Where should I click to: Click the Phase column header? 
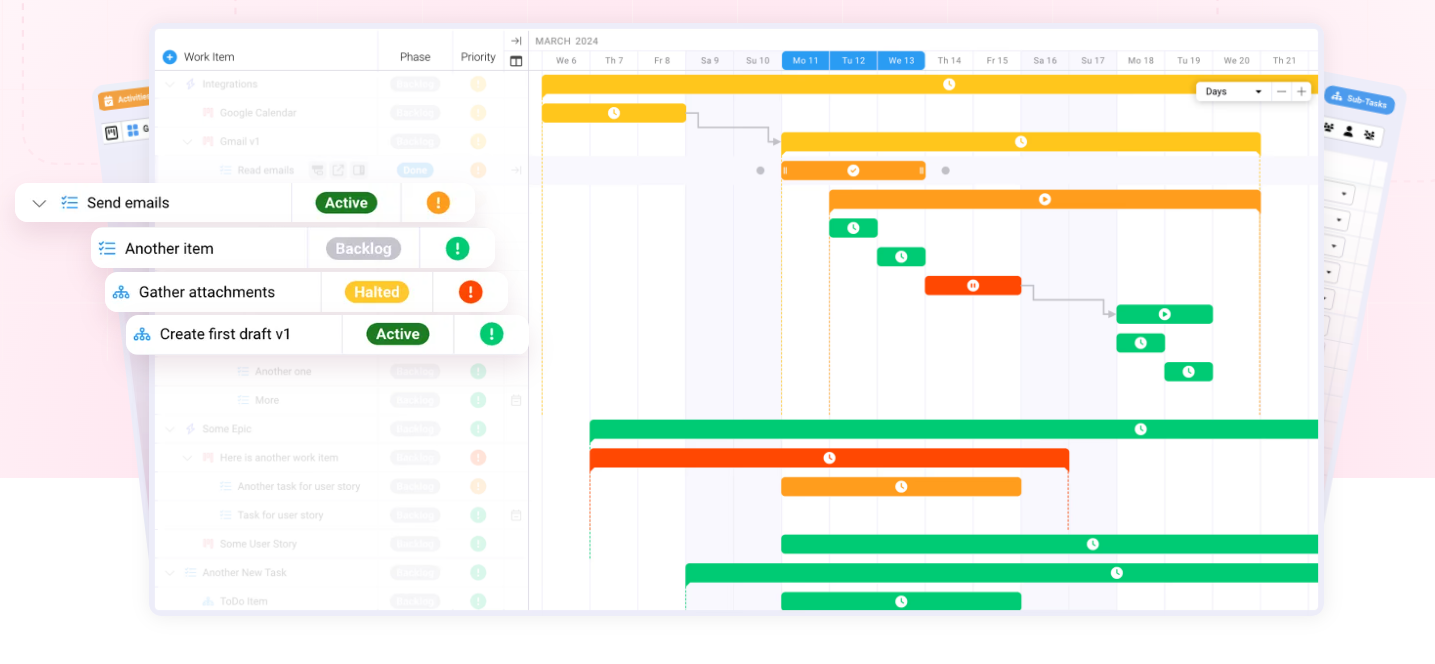tap(415, 55)
